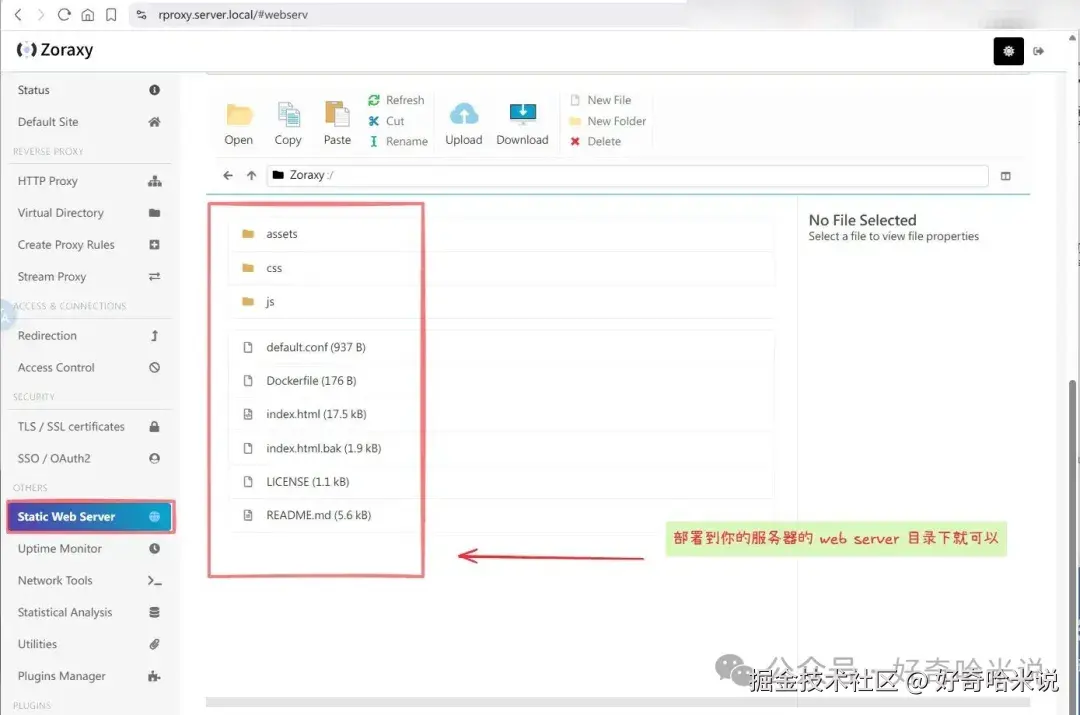Viewport: 1080px width, 715px height.
Task: Select index.html (17.5 kB) file
Action: pos(501,415)
